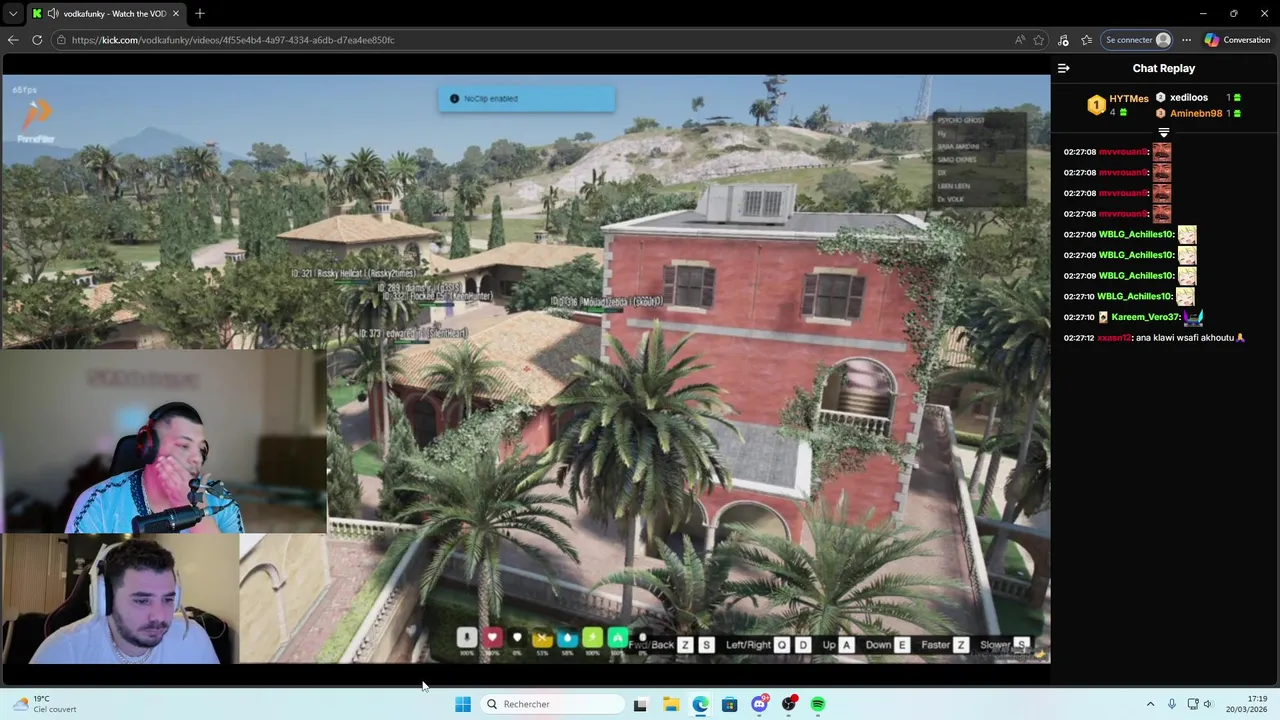Viewport: 1280px width, 720px height.
Task: Open Spotify from the taskbar
Action: coord(818,704)
